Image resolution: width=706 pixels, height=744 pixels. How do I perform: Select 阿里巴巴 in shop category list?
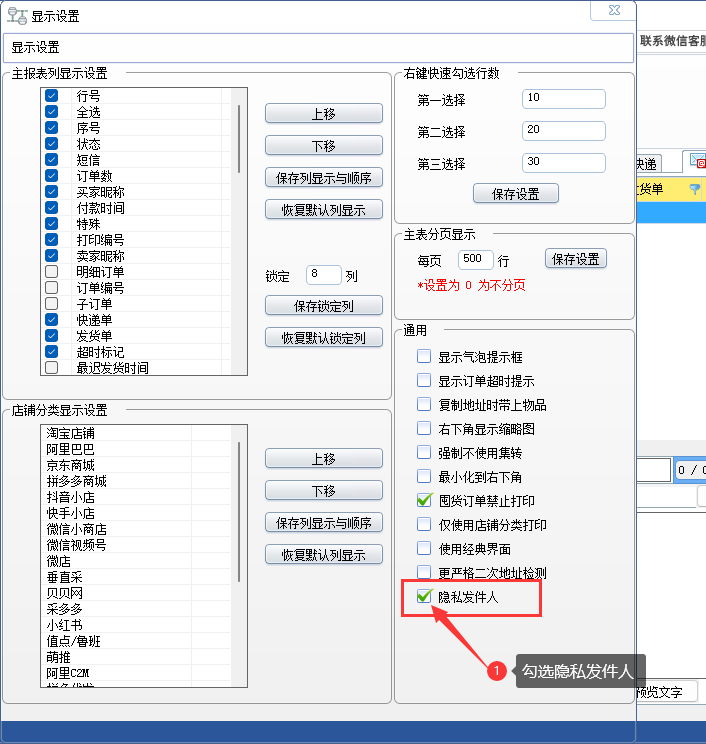[x=70, y=449]
